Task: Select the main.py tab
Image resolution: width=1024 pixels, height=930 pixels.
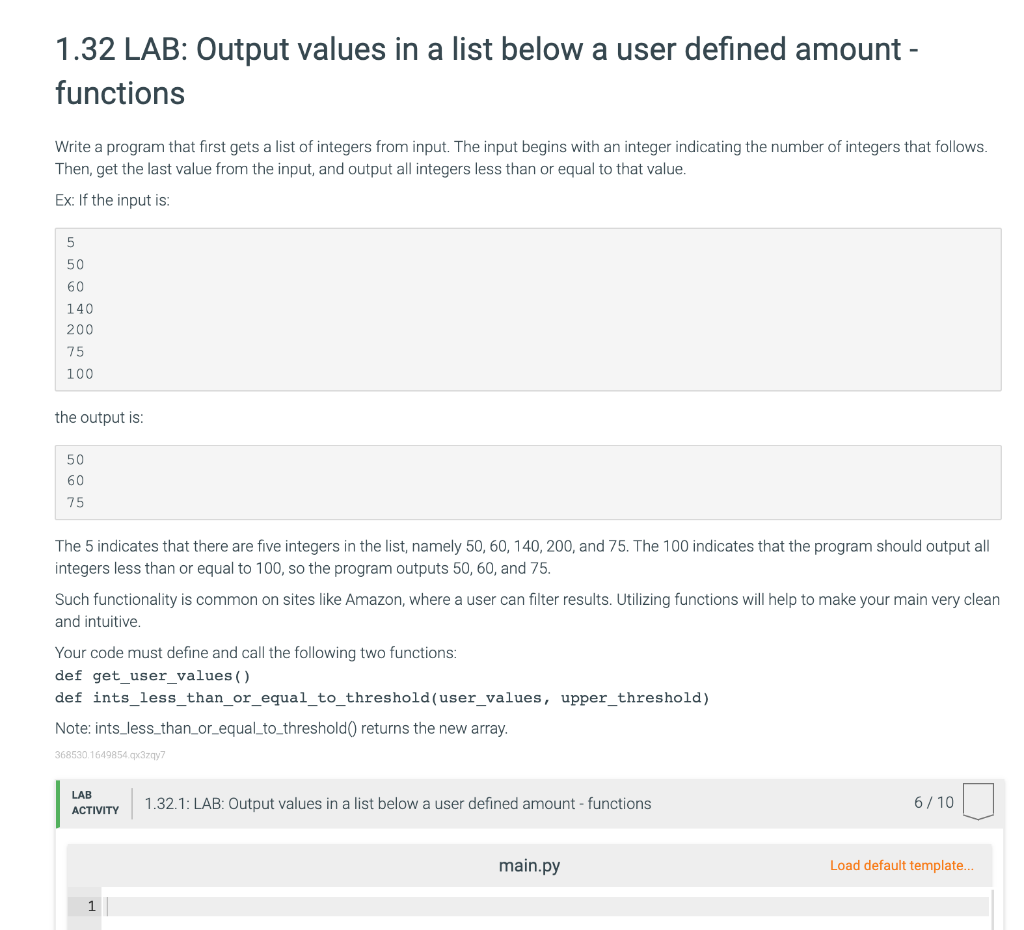Action: coord(529,865)
